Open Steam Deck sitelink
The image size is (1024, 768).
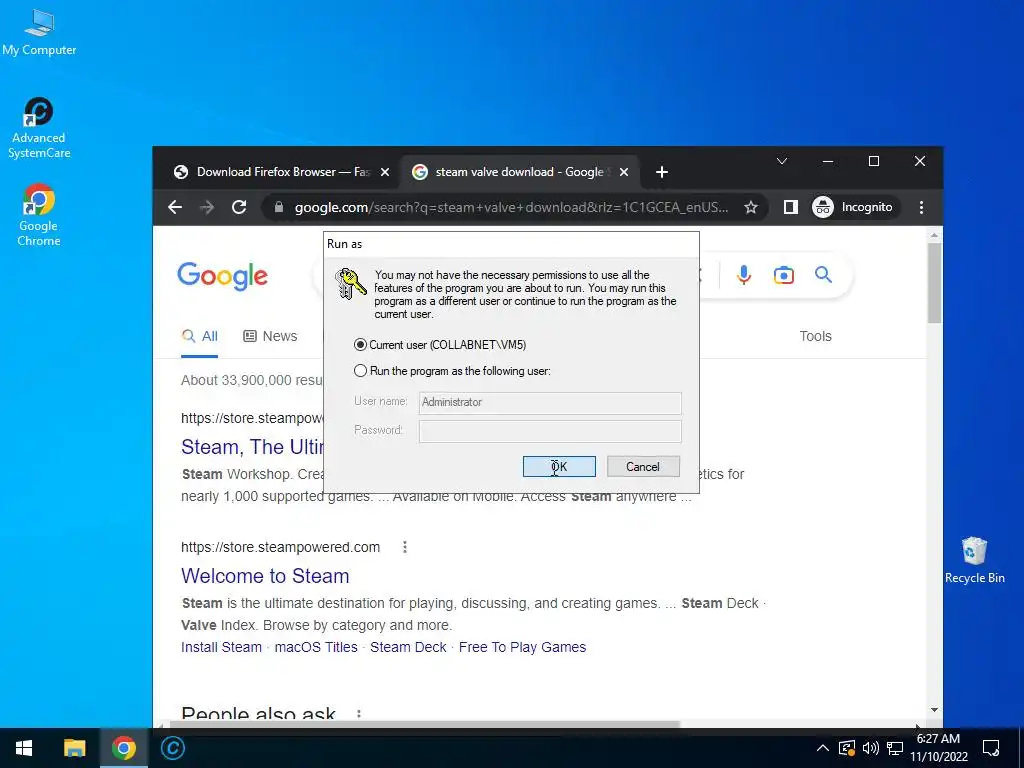(408, 647)
